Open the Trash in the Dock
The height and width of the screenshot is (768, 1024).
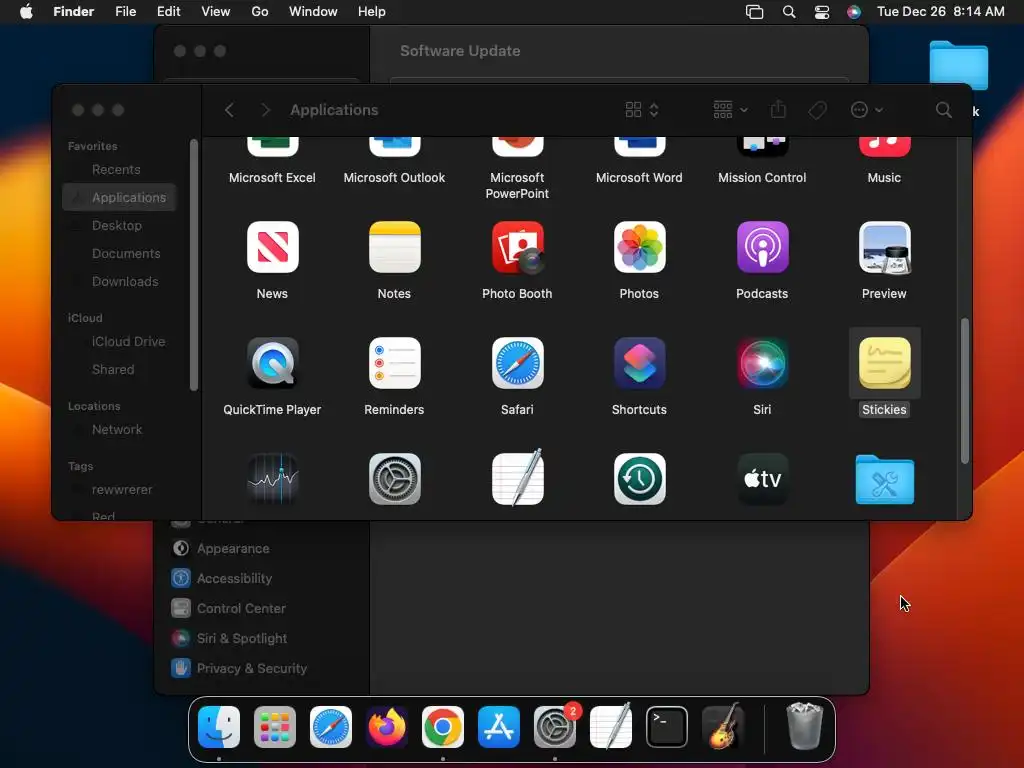pos(804,726)
